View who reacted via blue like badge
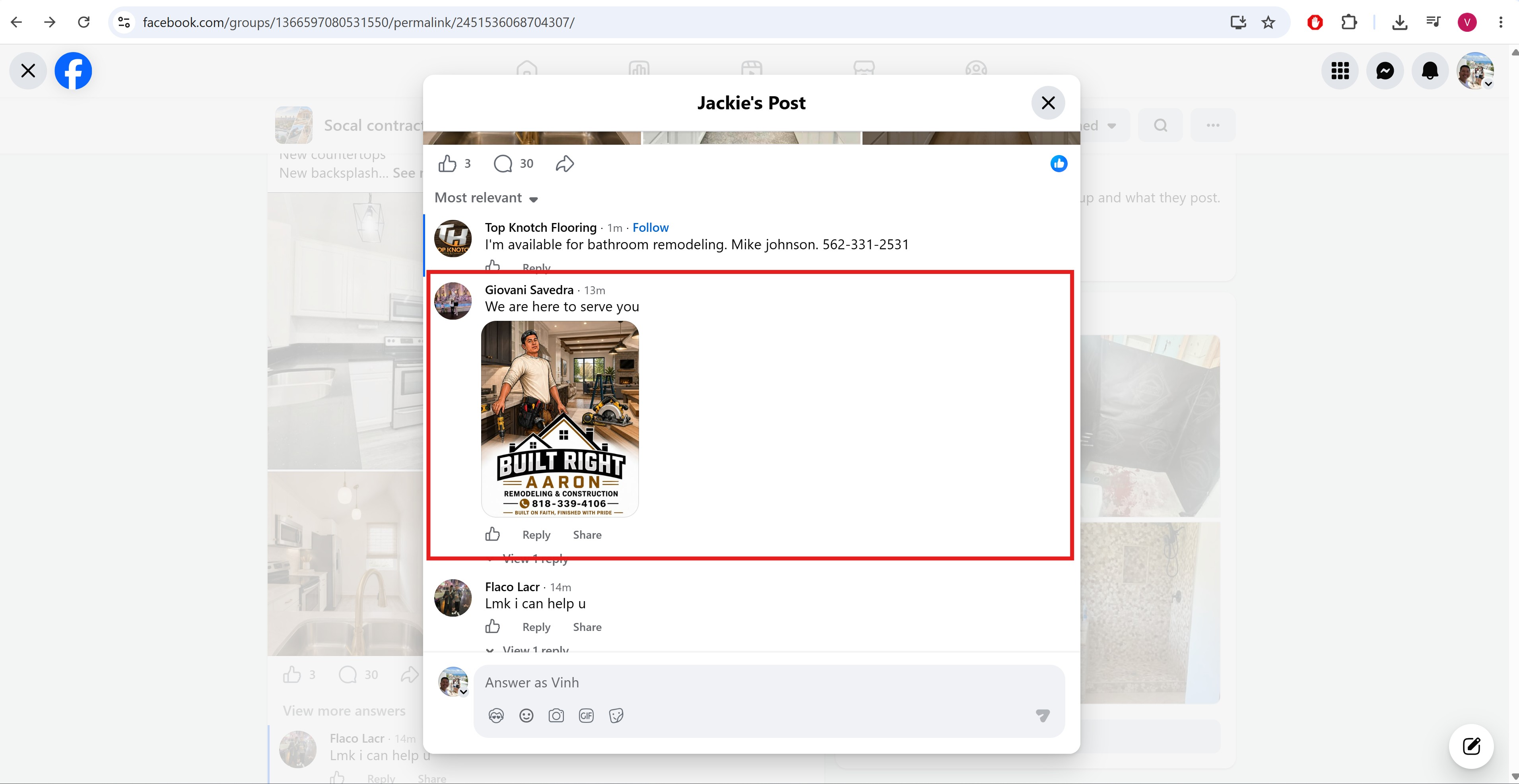Viewport: 1519px width, 784px height. click(1059, 163)
